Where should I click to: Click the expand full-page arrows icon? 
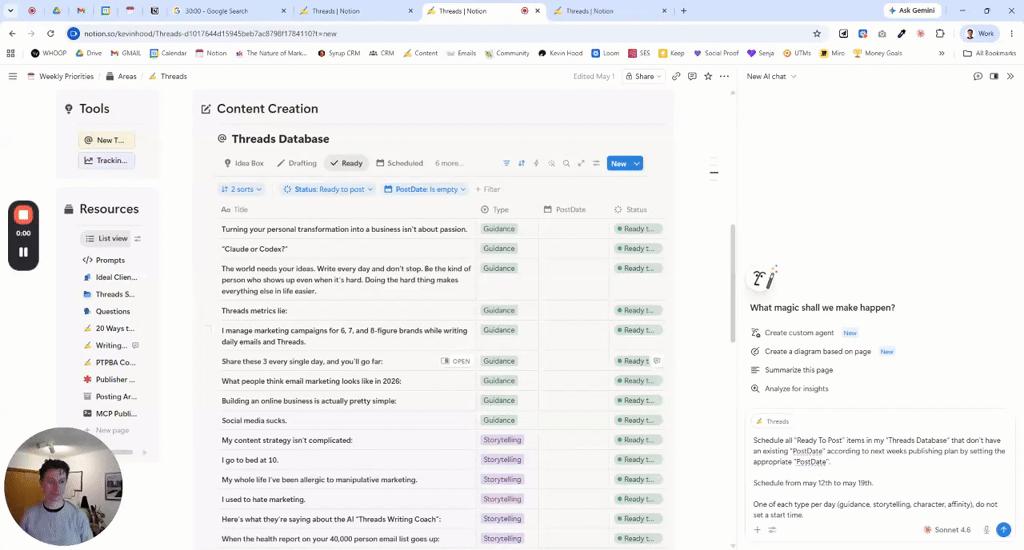point(581,163)
